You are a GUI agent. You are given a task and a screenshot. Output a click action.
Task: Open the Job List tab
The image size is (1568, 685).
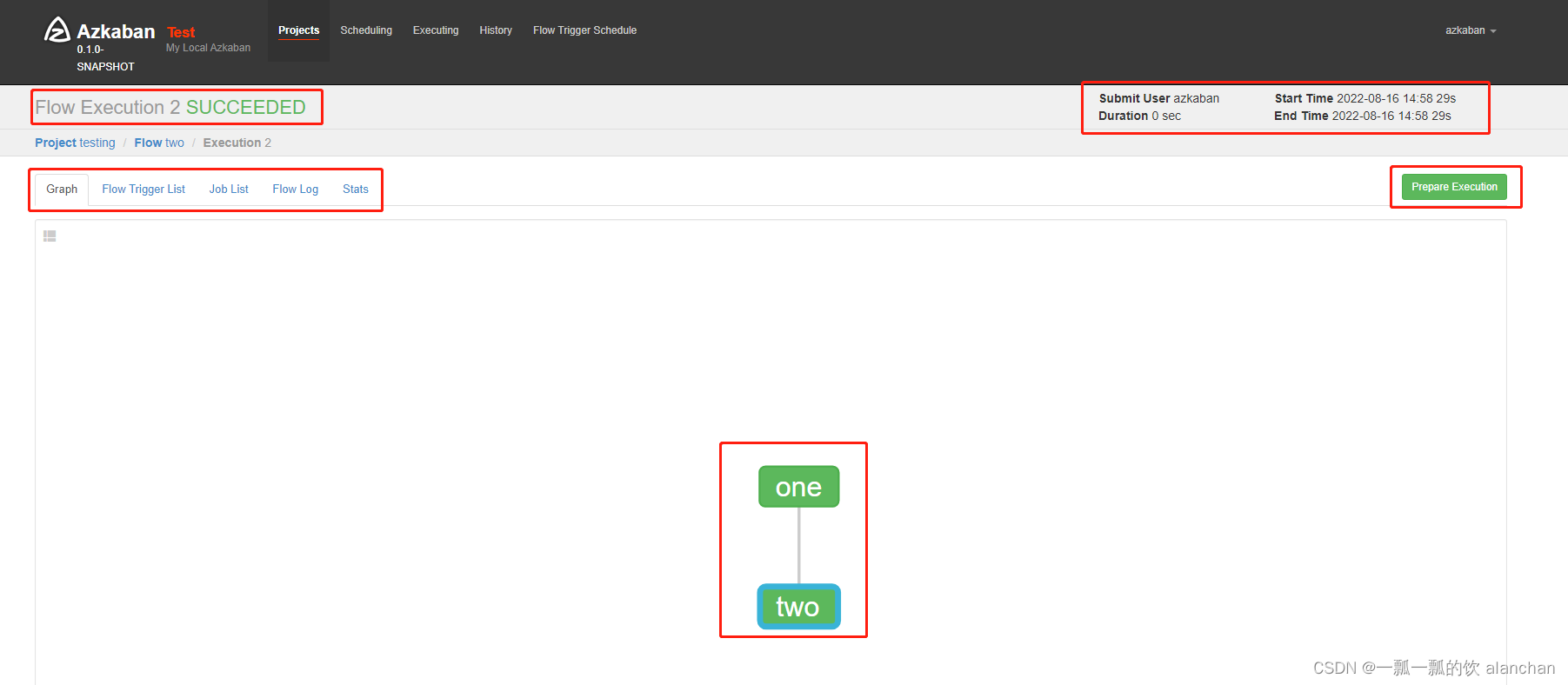click(229, 189)
